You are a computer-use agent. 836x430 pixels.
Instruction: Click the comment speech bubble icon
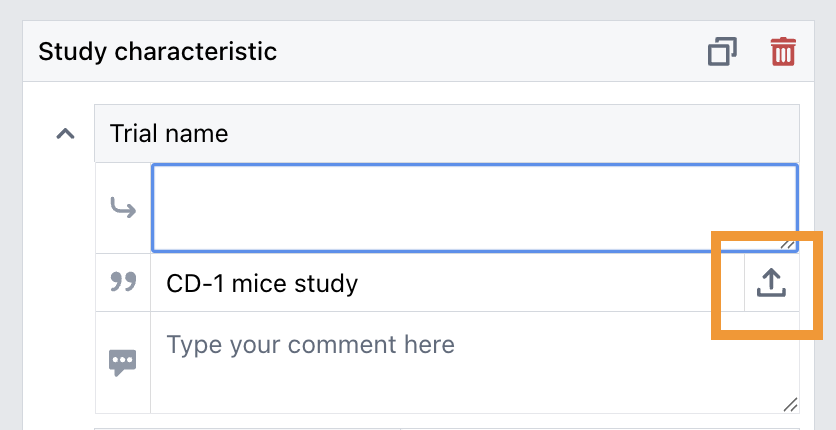coord(123,362)
